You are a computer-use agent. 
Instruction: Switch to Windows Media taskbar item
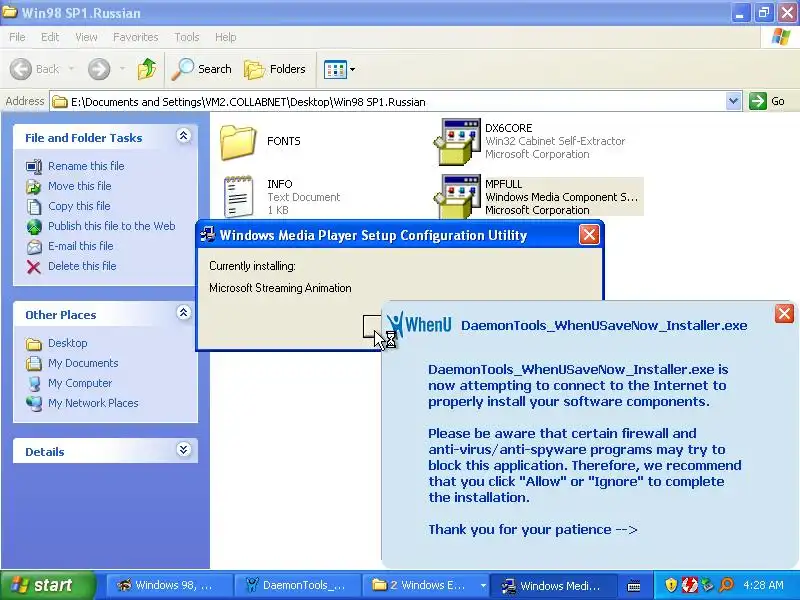tap(554, 585)
